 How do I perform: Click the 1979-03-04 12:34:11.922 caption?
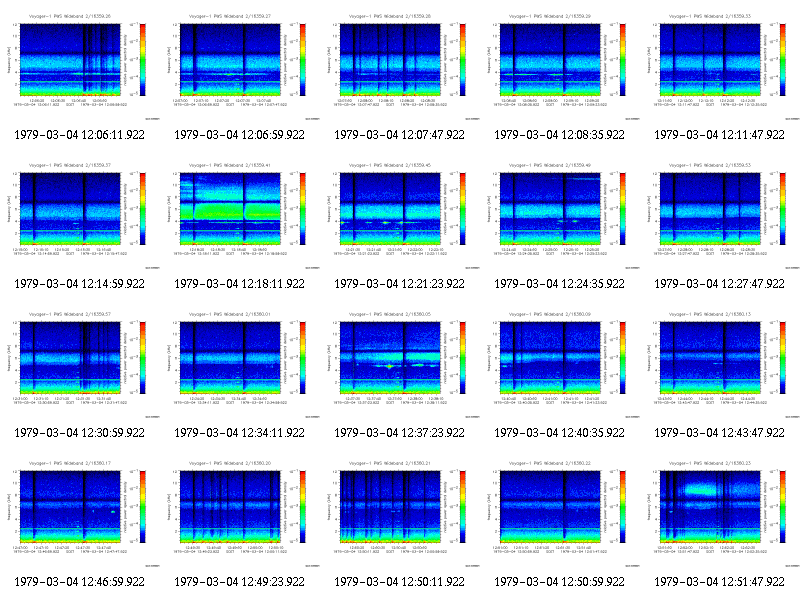click(239, 433)
